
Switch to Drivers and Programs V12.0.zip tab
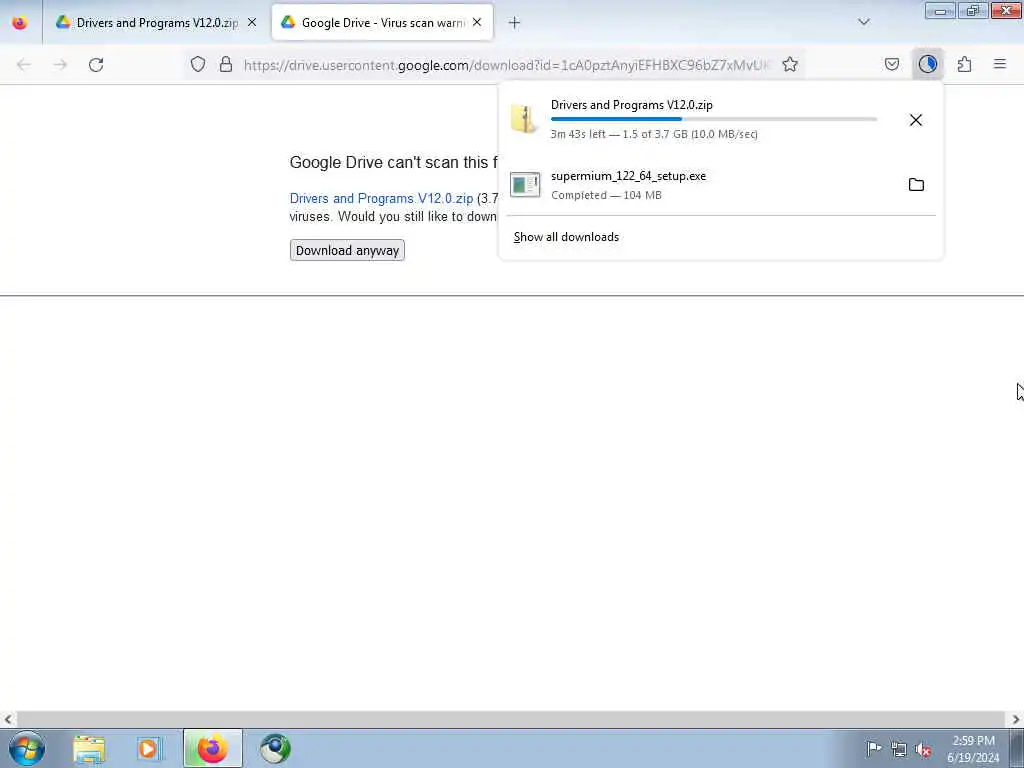click(157, 23)
